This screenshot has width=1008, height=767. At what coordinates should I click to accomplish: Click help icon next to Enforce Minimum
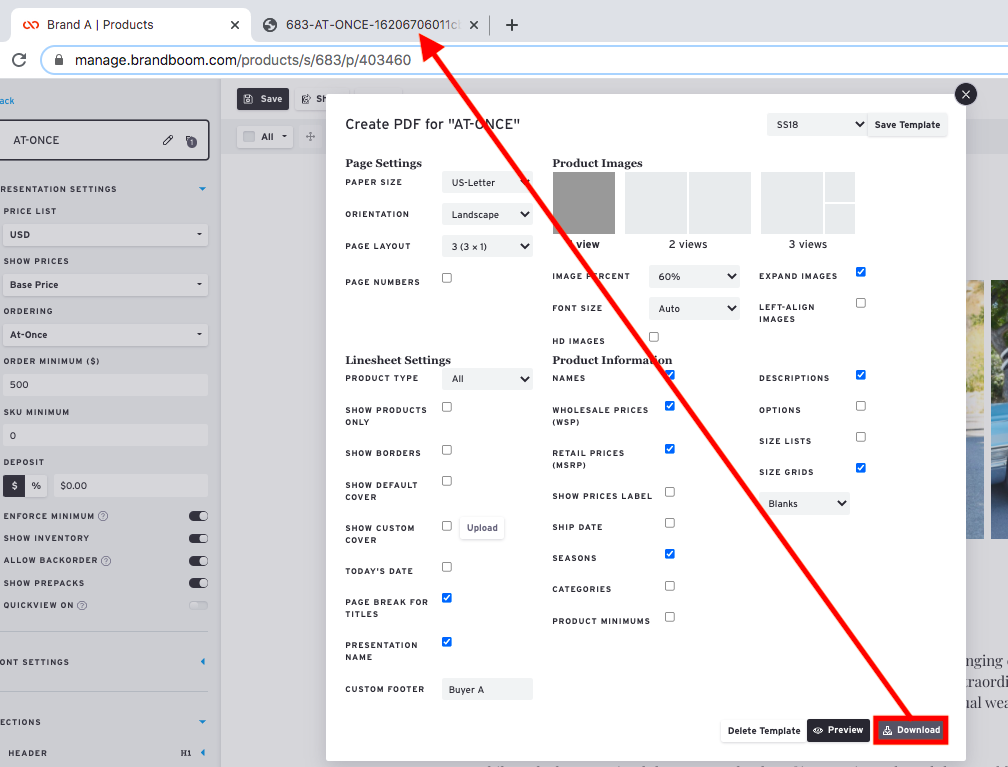pos(103,516)
